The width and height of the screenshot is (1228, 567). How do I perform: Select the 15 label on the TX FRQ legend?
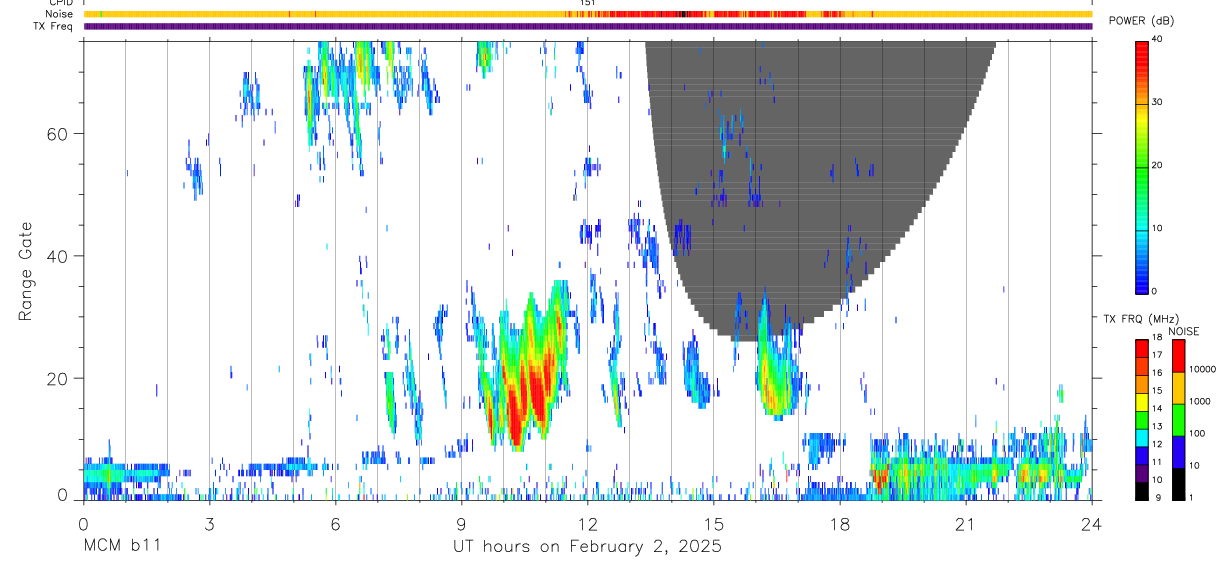point(1158,391)
